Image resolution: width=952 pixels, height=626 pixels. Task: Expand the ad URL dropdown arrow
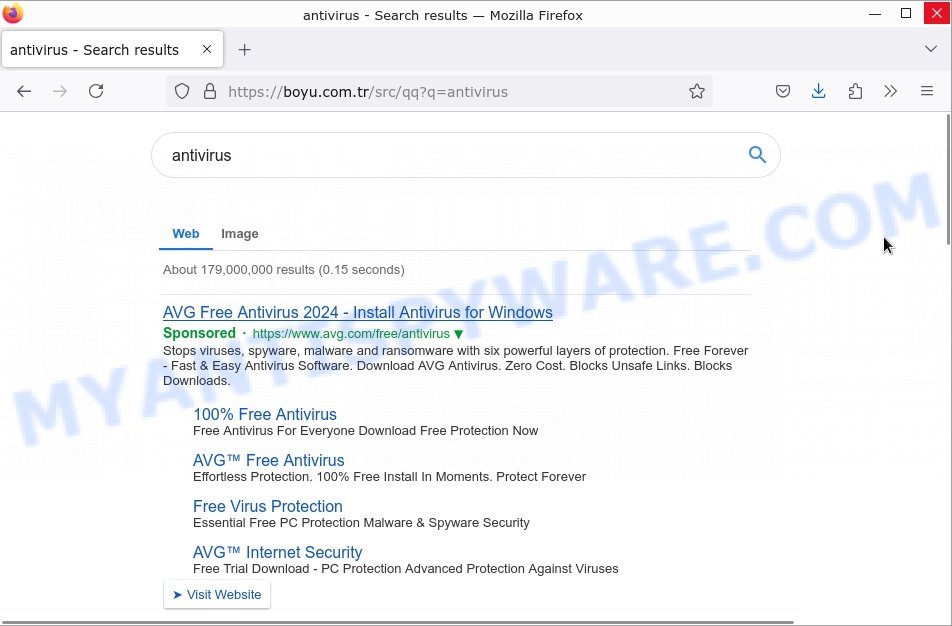[x=459, y=334]
